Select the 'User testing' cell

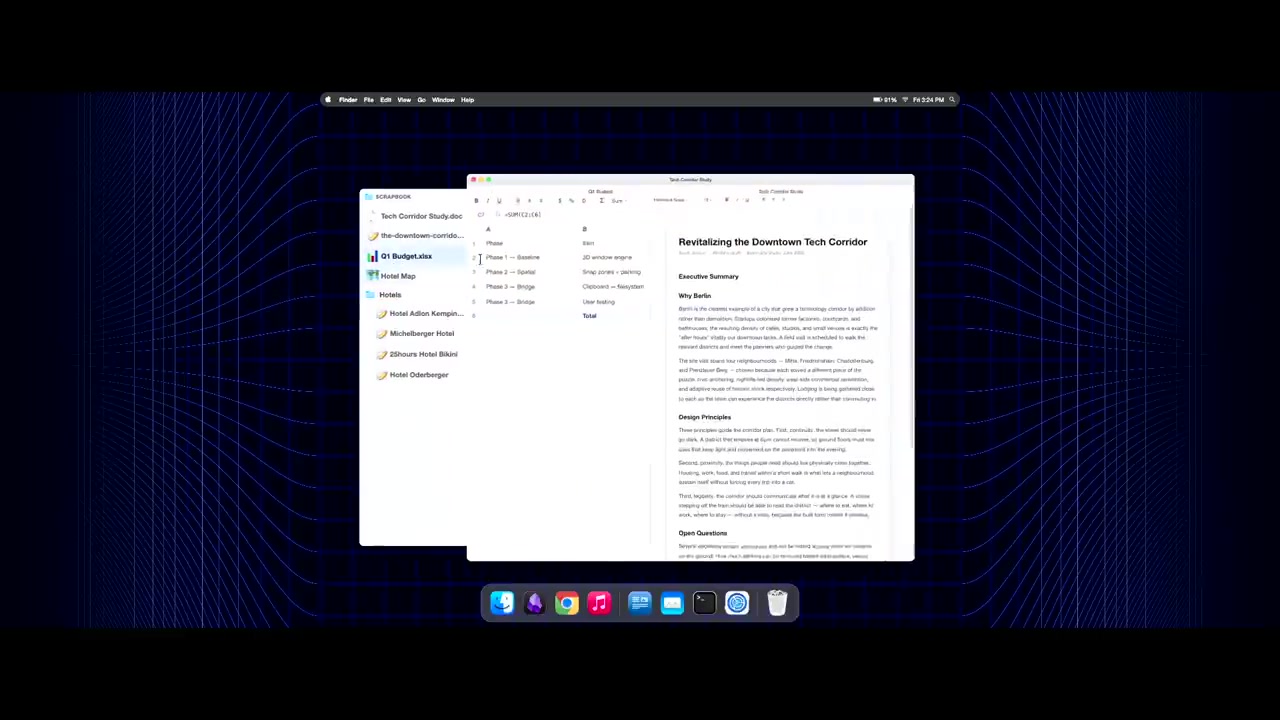[x=598, y=302]
